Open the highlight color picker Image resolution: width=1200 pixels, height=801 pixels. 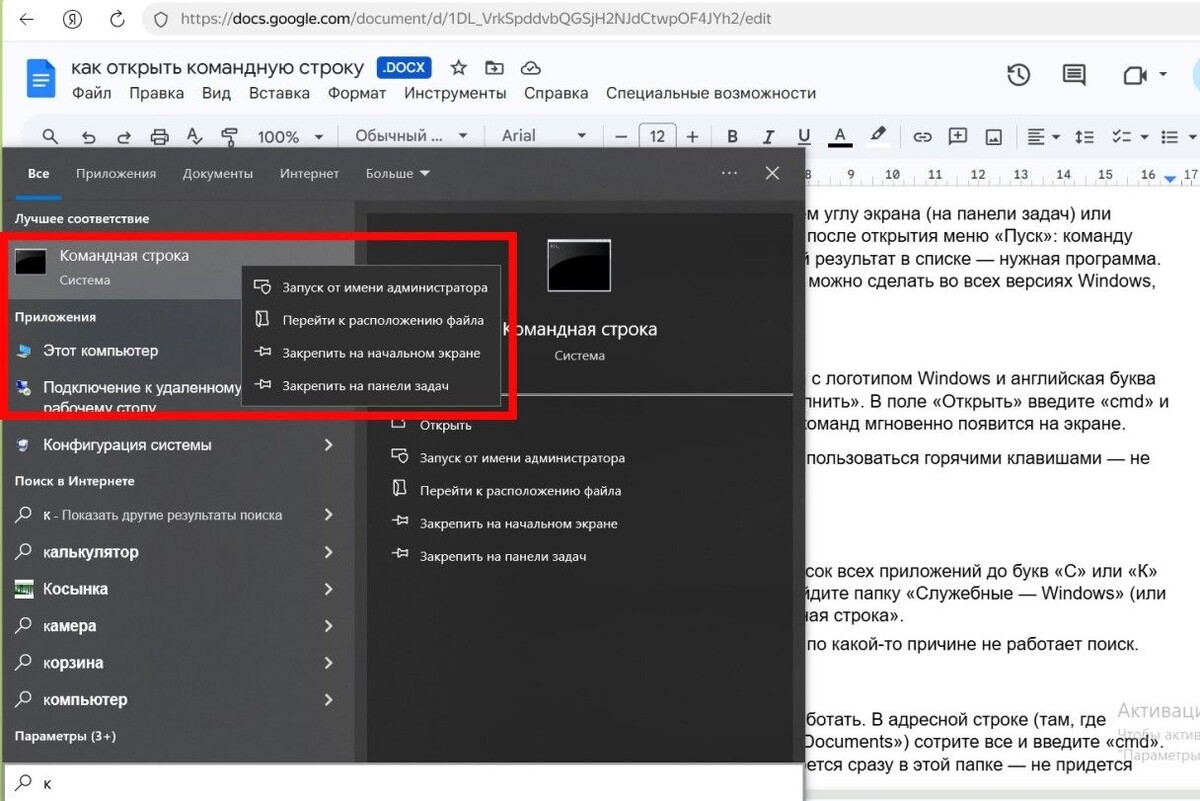878,135
